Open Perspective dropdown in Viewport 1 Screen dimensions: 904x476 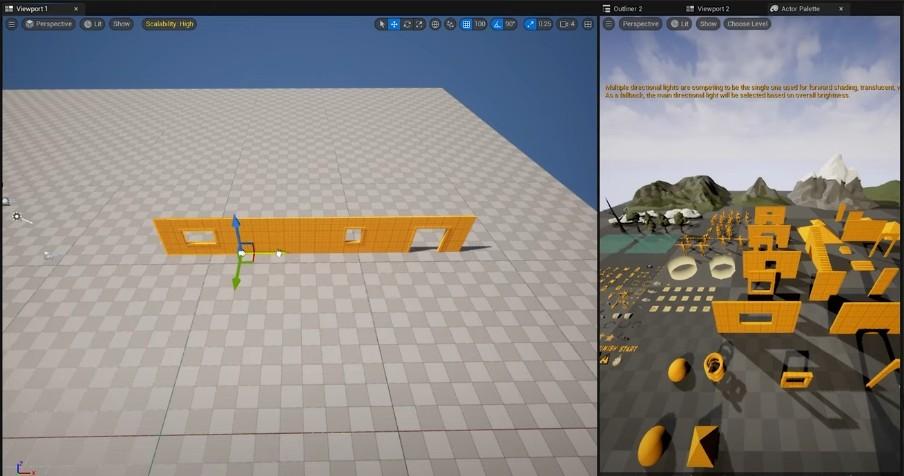pos(49,24)
